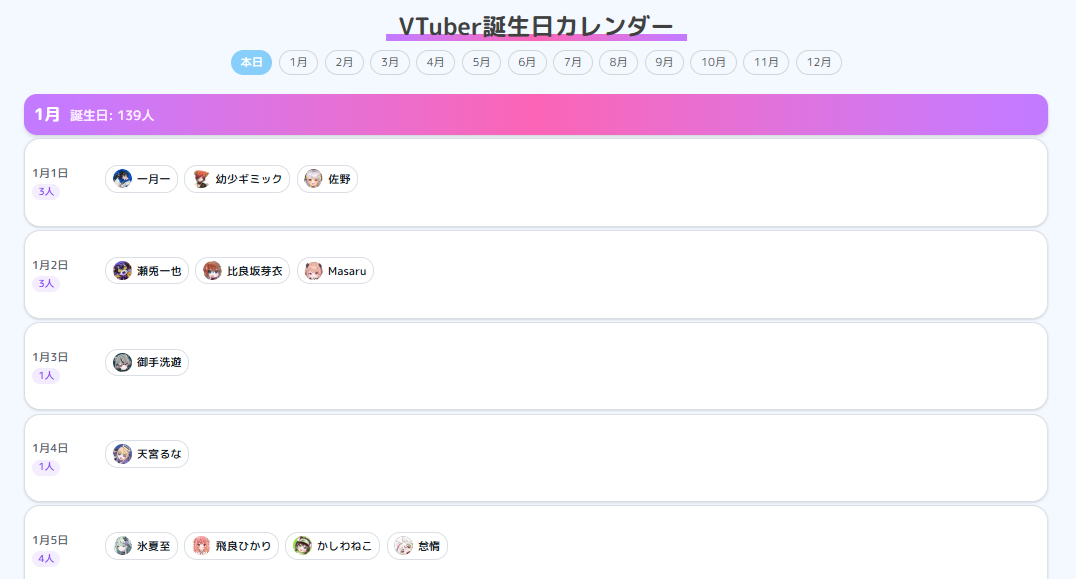Click the 3人 badge under 1月2日
The image size is (1076, 579).
(46, 283)
